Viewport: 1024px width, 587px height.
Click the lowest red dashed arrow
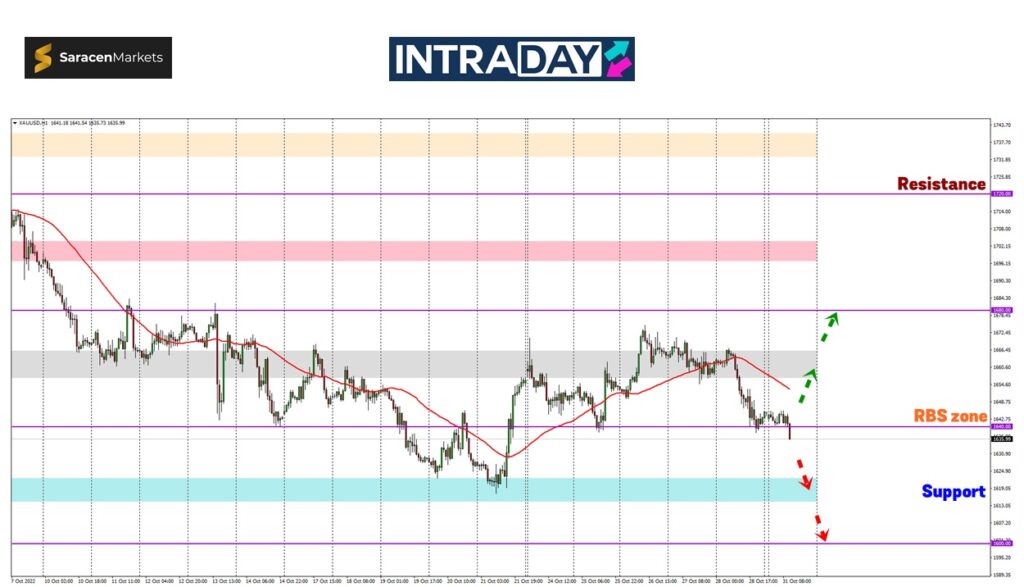[x=819, y=529]
